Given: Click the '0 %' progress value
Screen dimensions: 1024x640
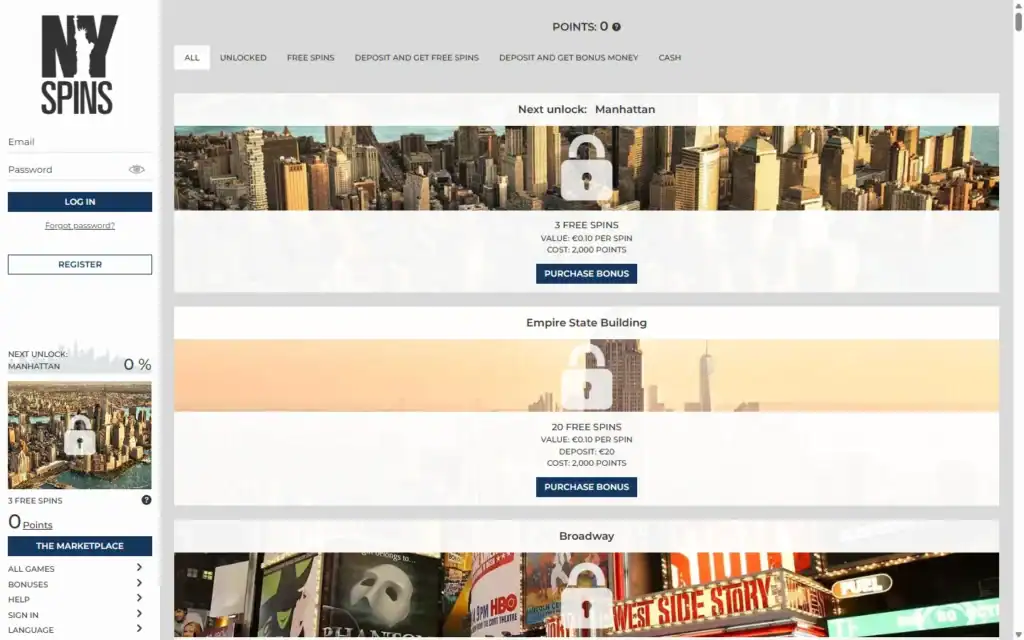Looking at the screenshot, I should pyautogui.click(x=137, y=364).
